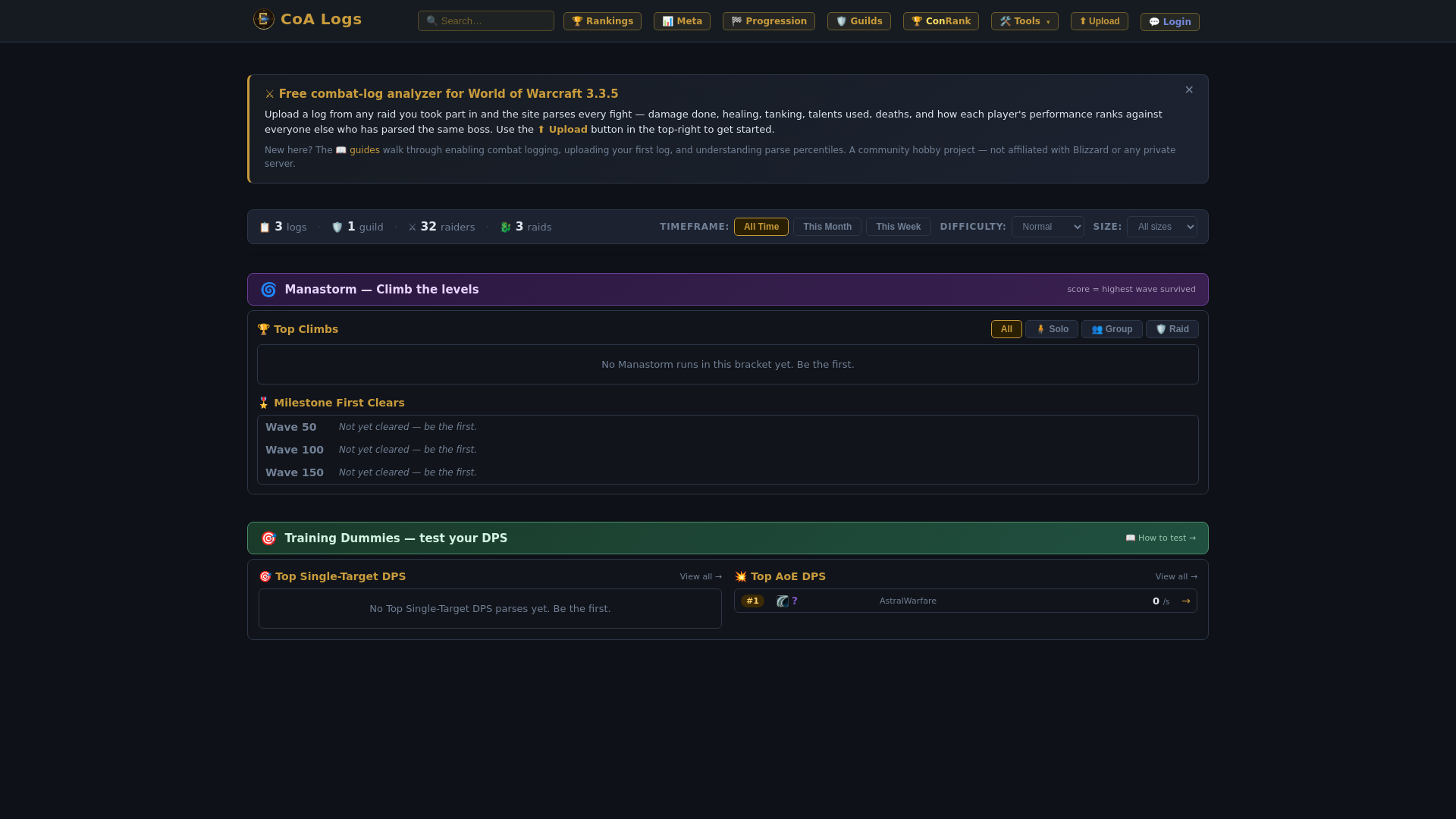The height and width of the screenshot is (819, 1456).
Task: Click the Manastorm spiral icon
Action: tap(268, 290)
